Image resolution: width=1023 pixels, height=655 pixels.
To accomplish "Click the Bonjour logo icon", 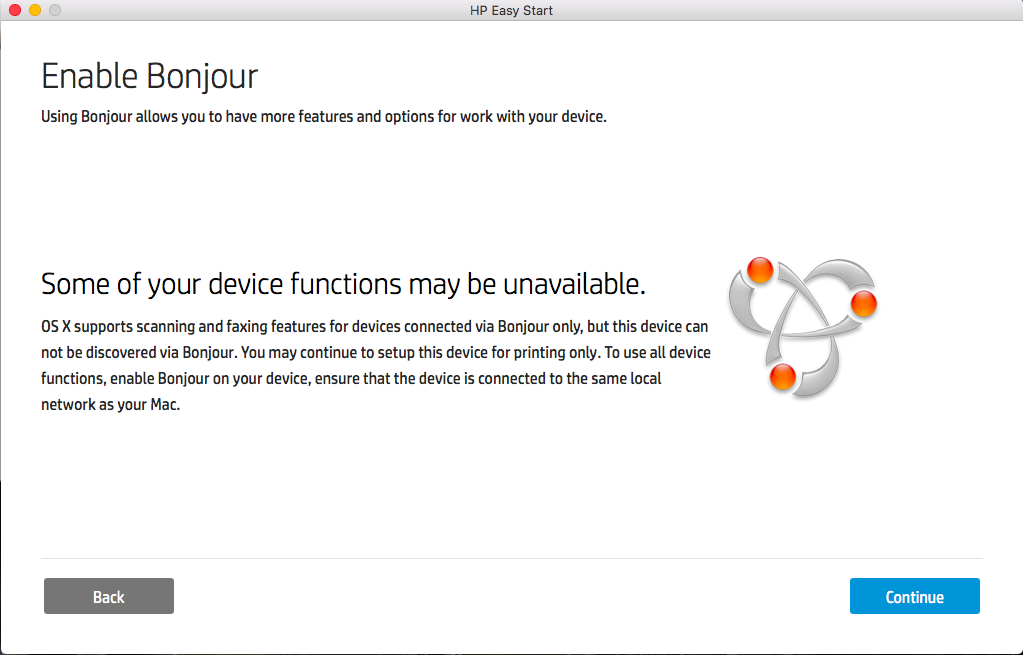I will pos(803,327).
